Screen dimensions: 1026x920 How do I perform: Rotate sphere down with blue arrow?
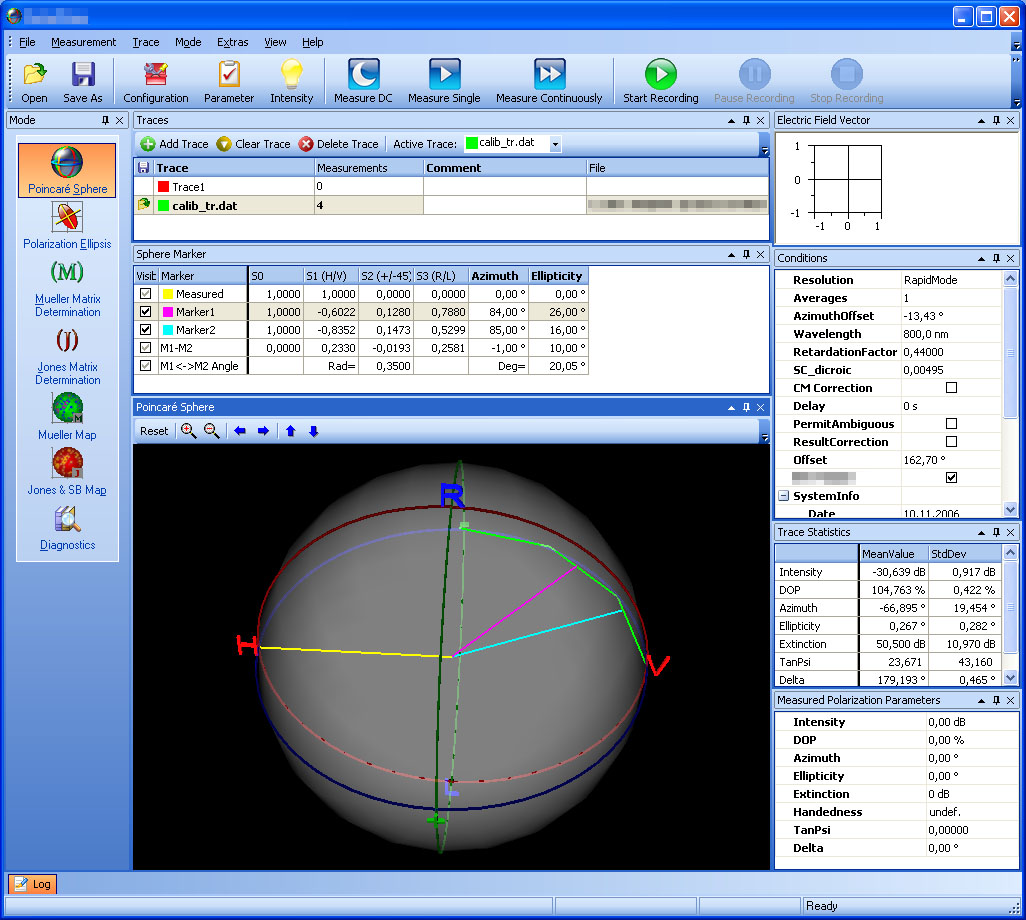(313, 431)
